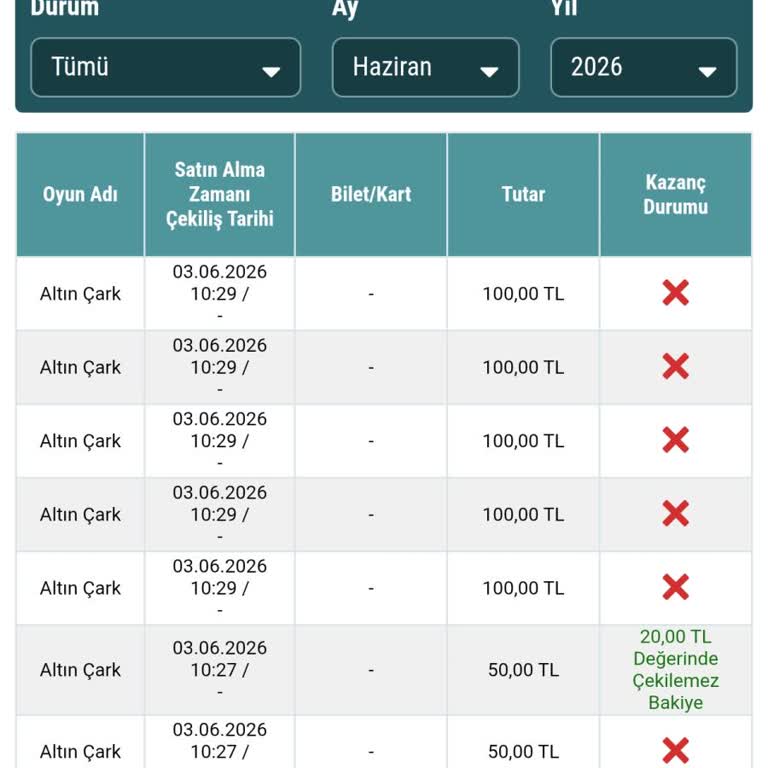Click the 20,00 TL Değerinde Çekilemez Bakiye text
Viewport: 768px width, 768px height.
(x=675, y=670)
